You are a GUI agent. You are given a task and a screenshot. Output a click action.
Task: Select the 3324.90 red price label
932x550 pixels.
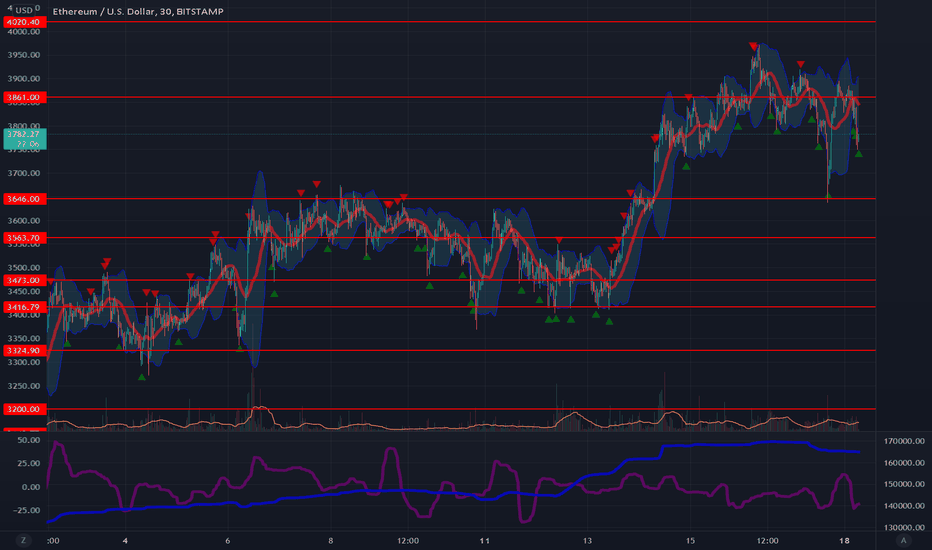pos(24,350)
